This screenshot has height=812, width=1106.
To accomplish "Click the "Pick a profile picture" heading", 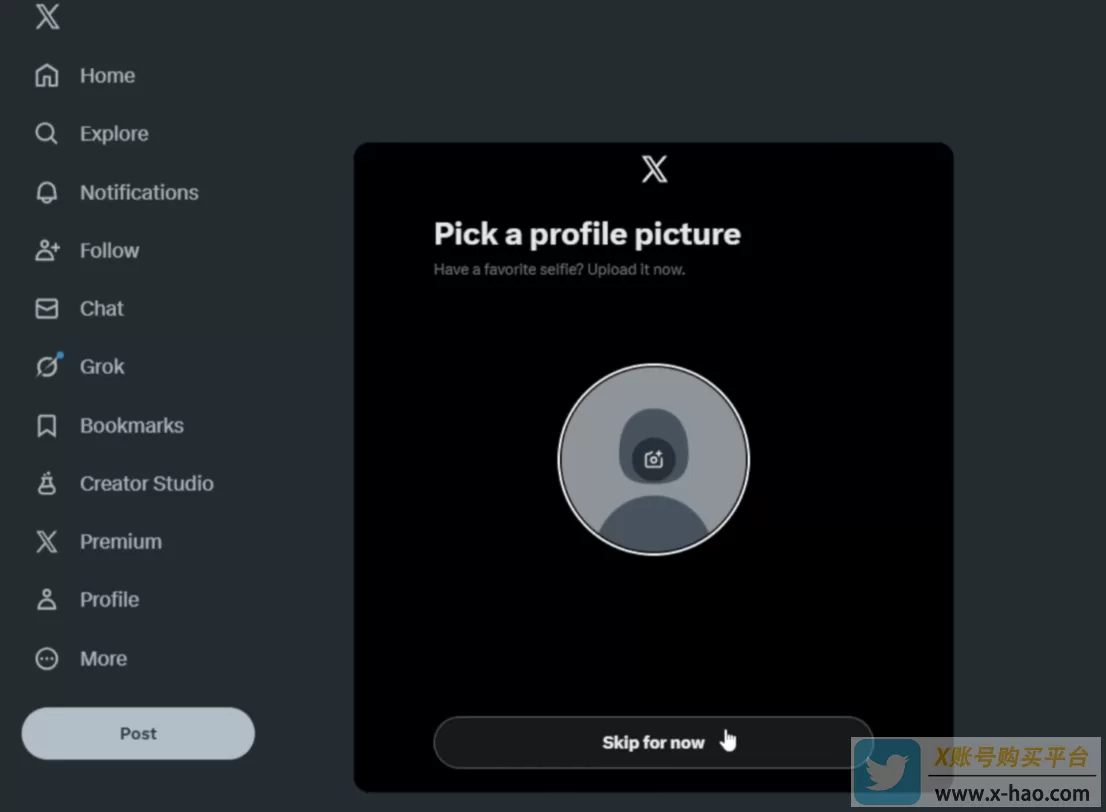I will click(x=587, y=234).
